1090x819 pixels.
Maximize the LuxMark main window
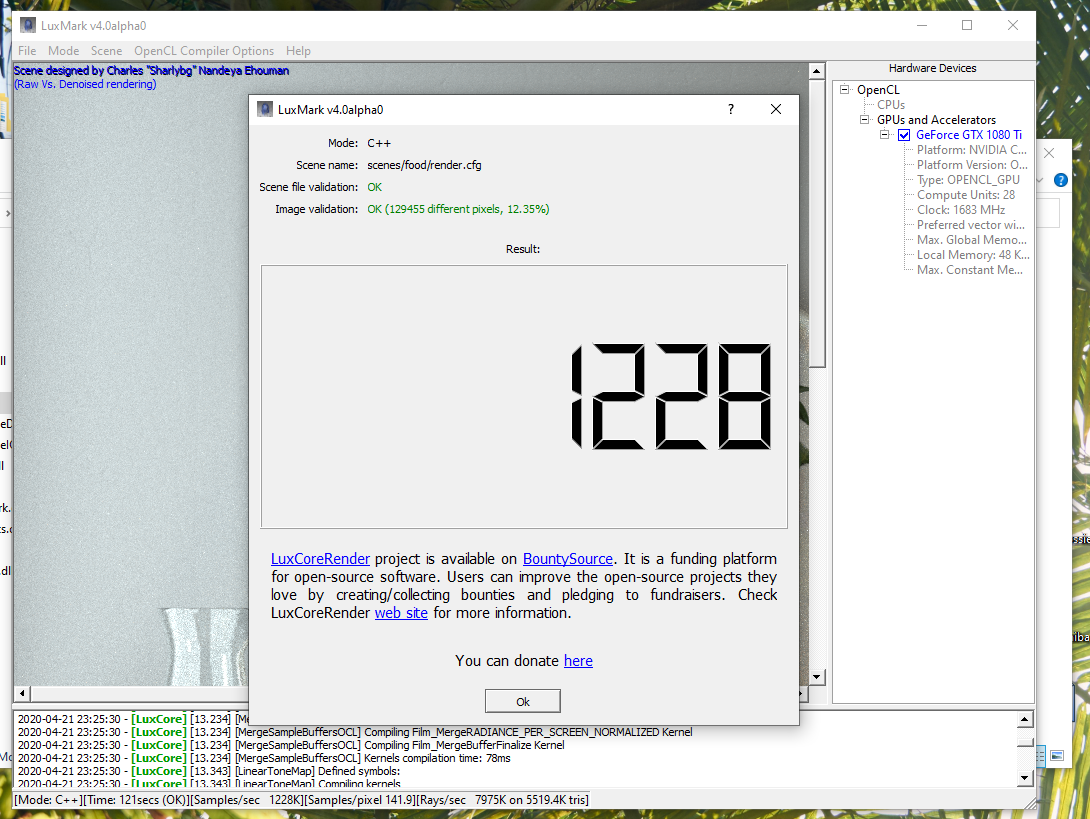click(967, 26)
